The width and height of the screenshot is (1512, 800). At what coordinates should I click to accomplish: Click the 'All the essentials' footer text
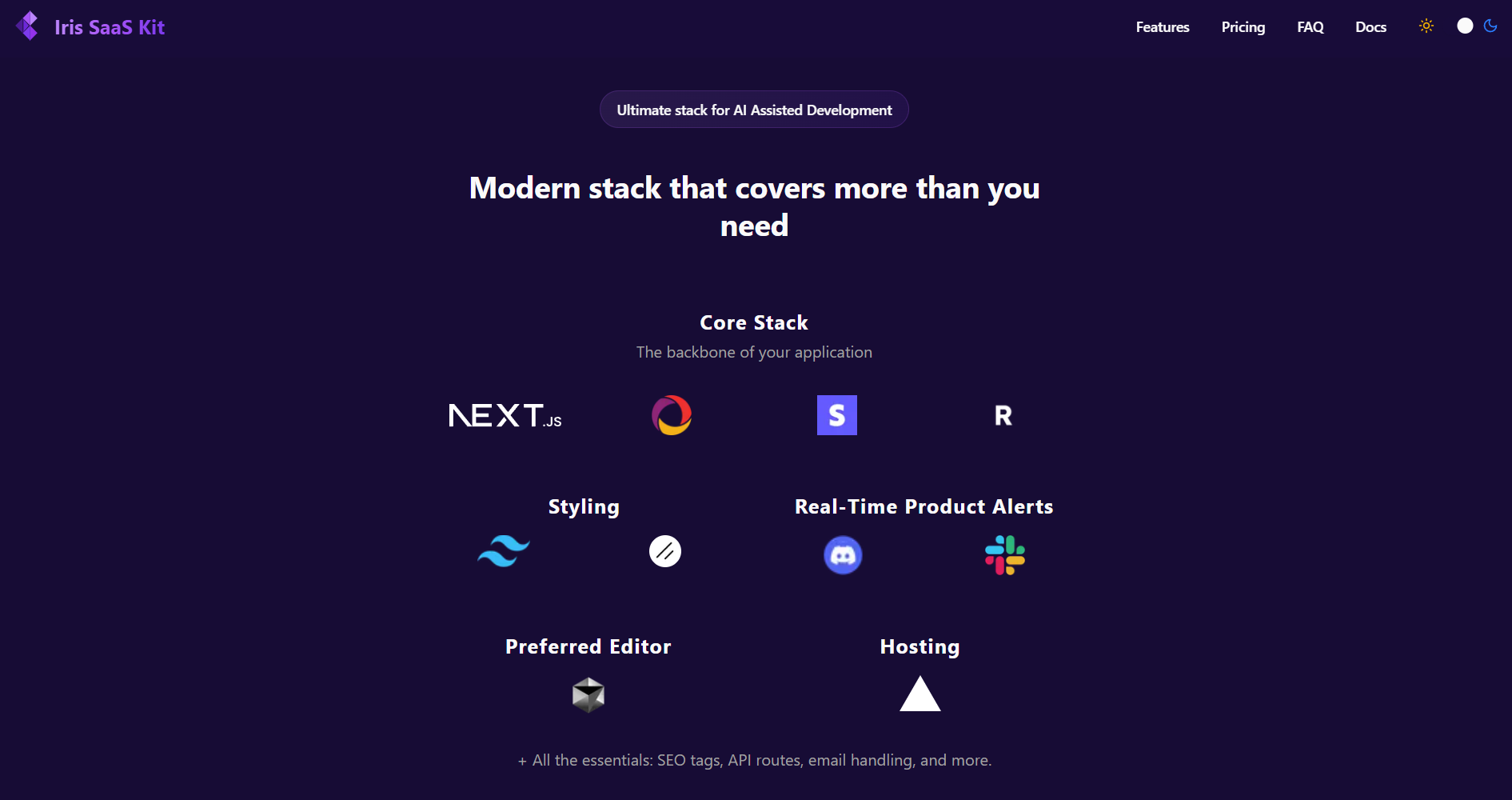(x=754, y=760)
